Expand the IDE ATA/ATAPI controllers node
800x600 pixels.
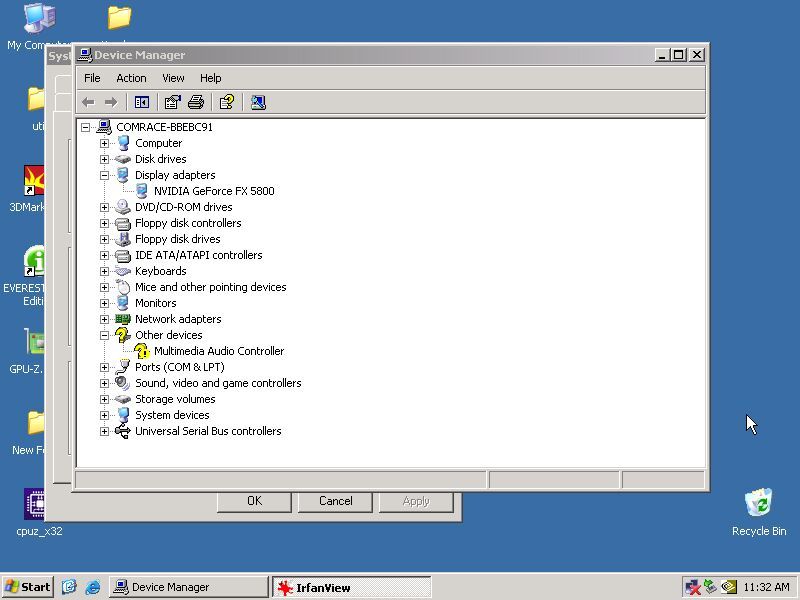(x=104, y=255)
